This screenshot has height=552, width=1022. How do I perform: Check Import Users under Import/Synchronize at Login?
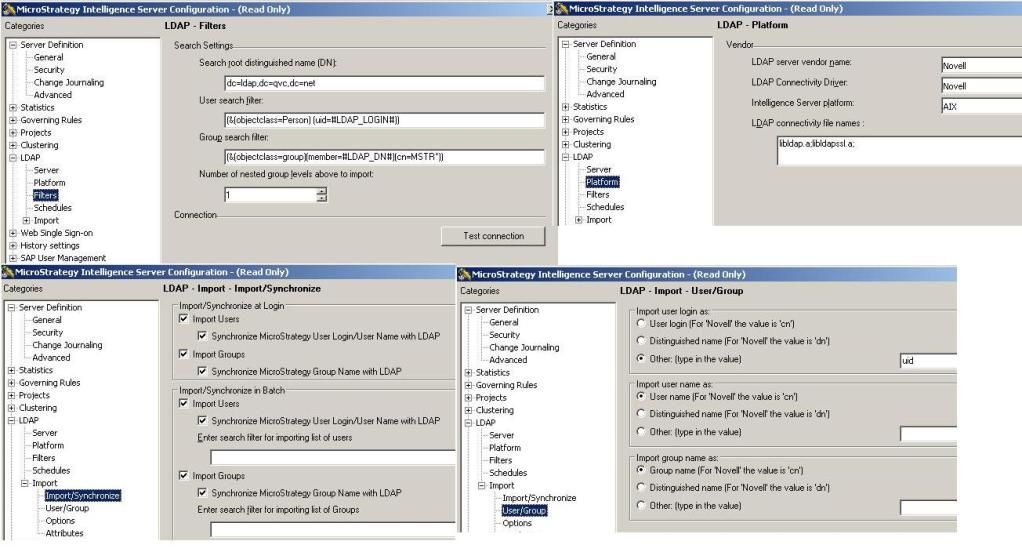coord(183,319)
